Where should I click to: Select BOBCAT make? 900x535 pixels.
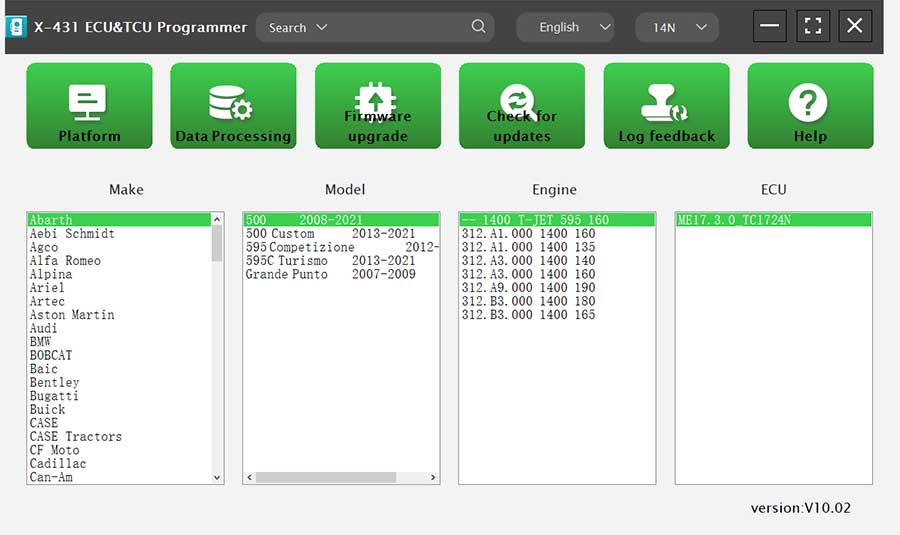click(x=119, y=355)
